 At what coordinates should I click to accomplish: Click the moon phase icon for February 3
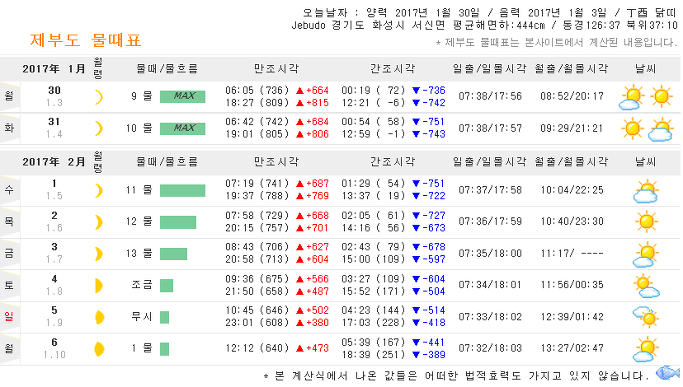pyautogui.click(x=99, y=254)
